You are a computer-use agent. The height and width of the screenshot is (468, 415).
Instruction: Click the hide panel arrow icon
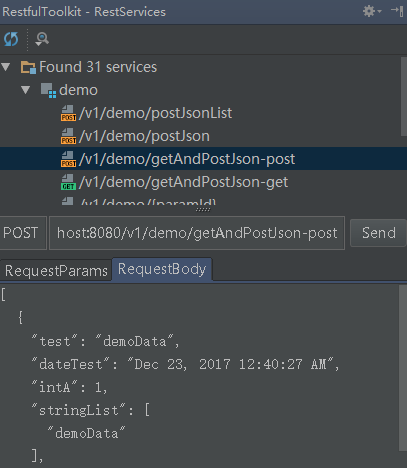(x=397, y=11)
